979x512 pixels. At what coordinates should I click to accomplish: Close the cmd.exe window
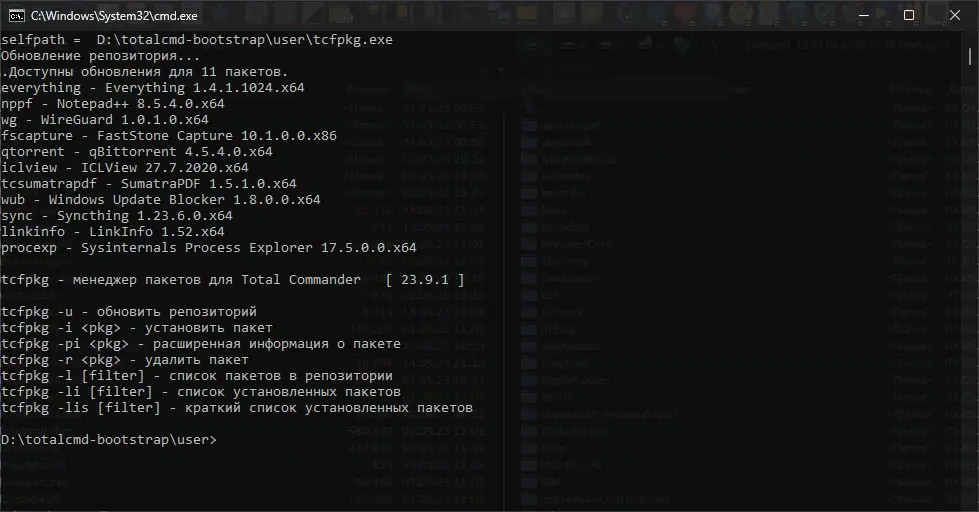(x=955, y=15)
